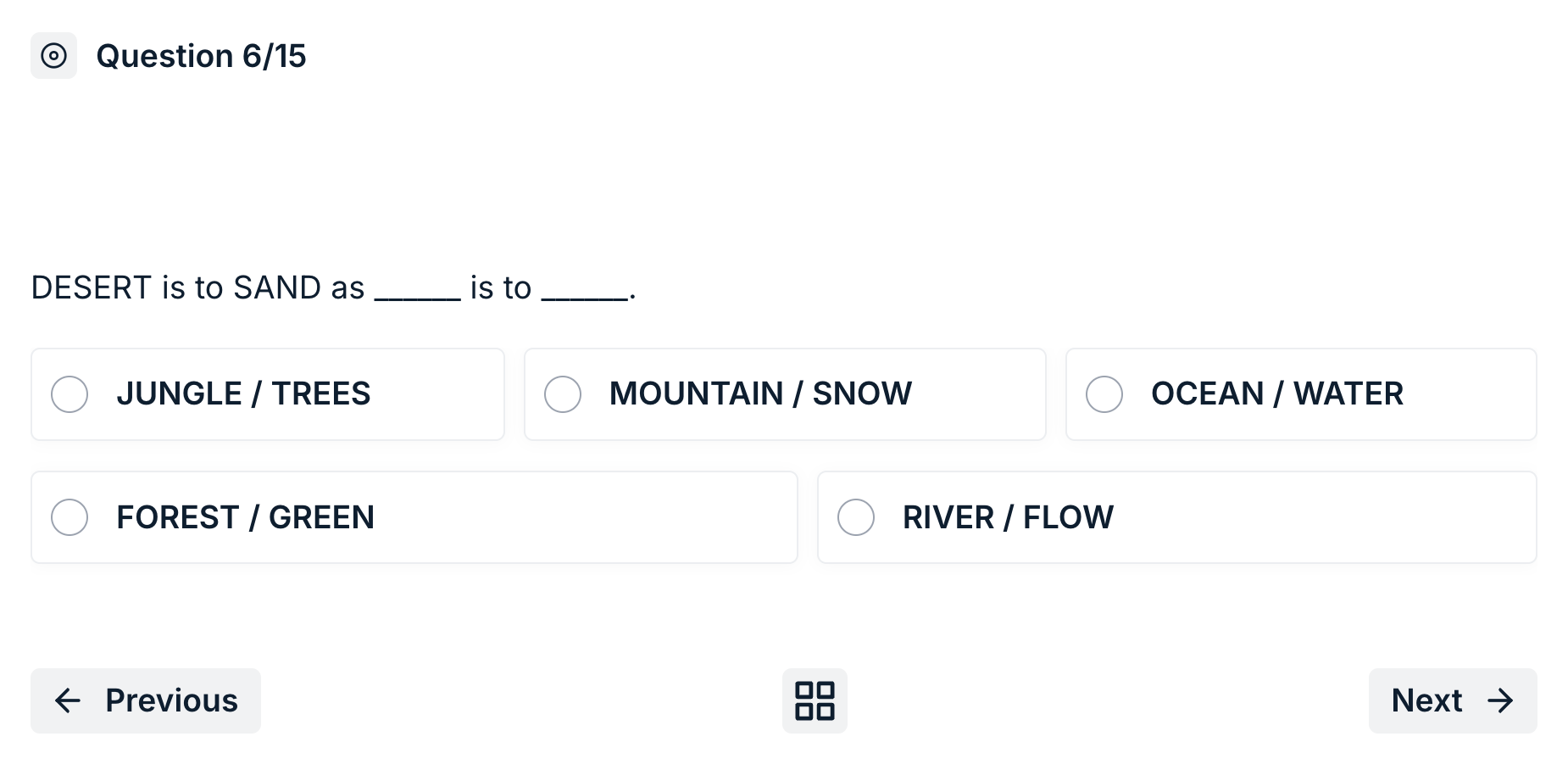Click the left arrow icon in Previous button
Screen dimensions: 1568x770
(x=68, y=700)
